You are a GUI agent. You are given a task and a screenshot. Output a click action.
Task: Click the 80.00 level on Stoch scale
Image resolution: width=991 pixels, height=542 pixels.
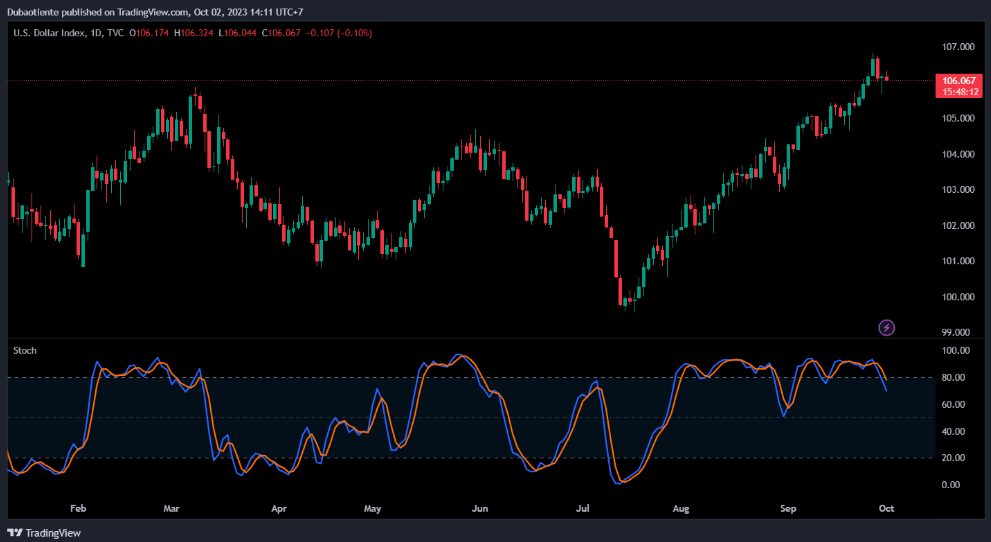pos(953,378)
